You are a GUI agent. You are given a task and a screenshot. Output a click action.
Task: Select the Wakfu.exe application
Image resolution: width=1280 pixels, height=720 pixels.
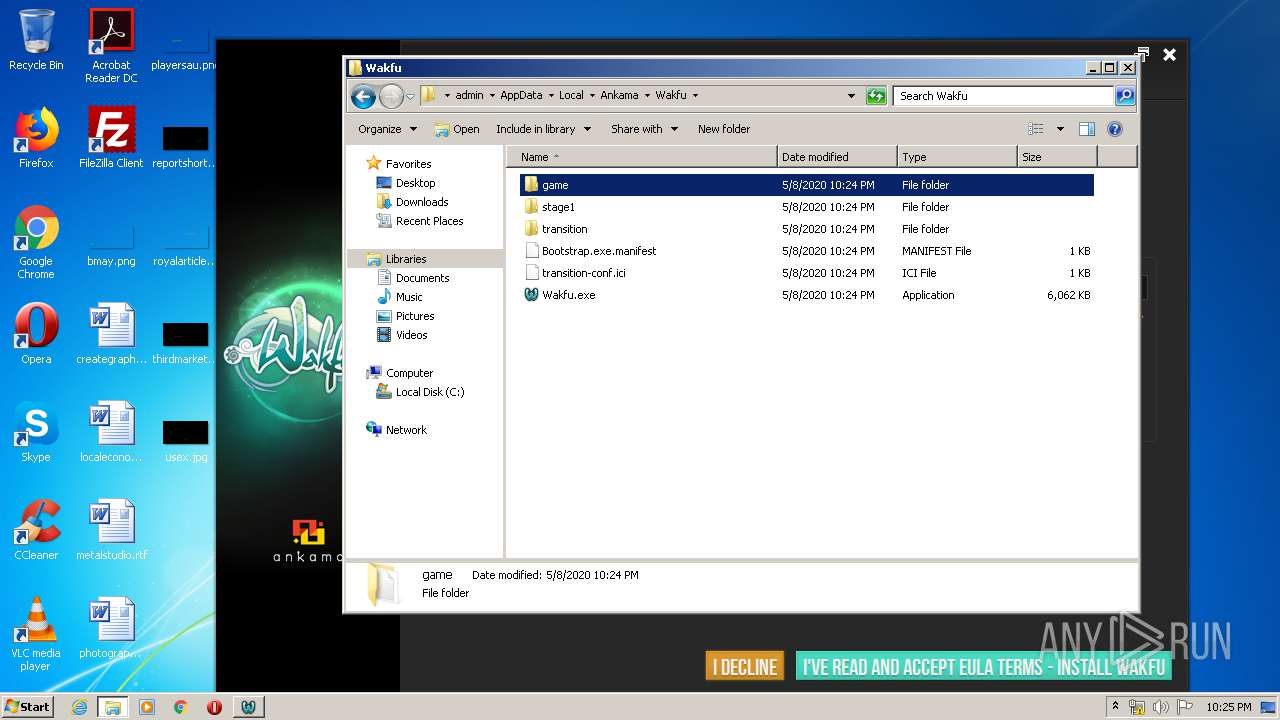pyautogui.click(x=806, y=295)
